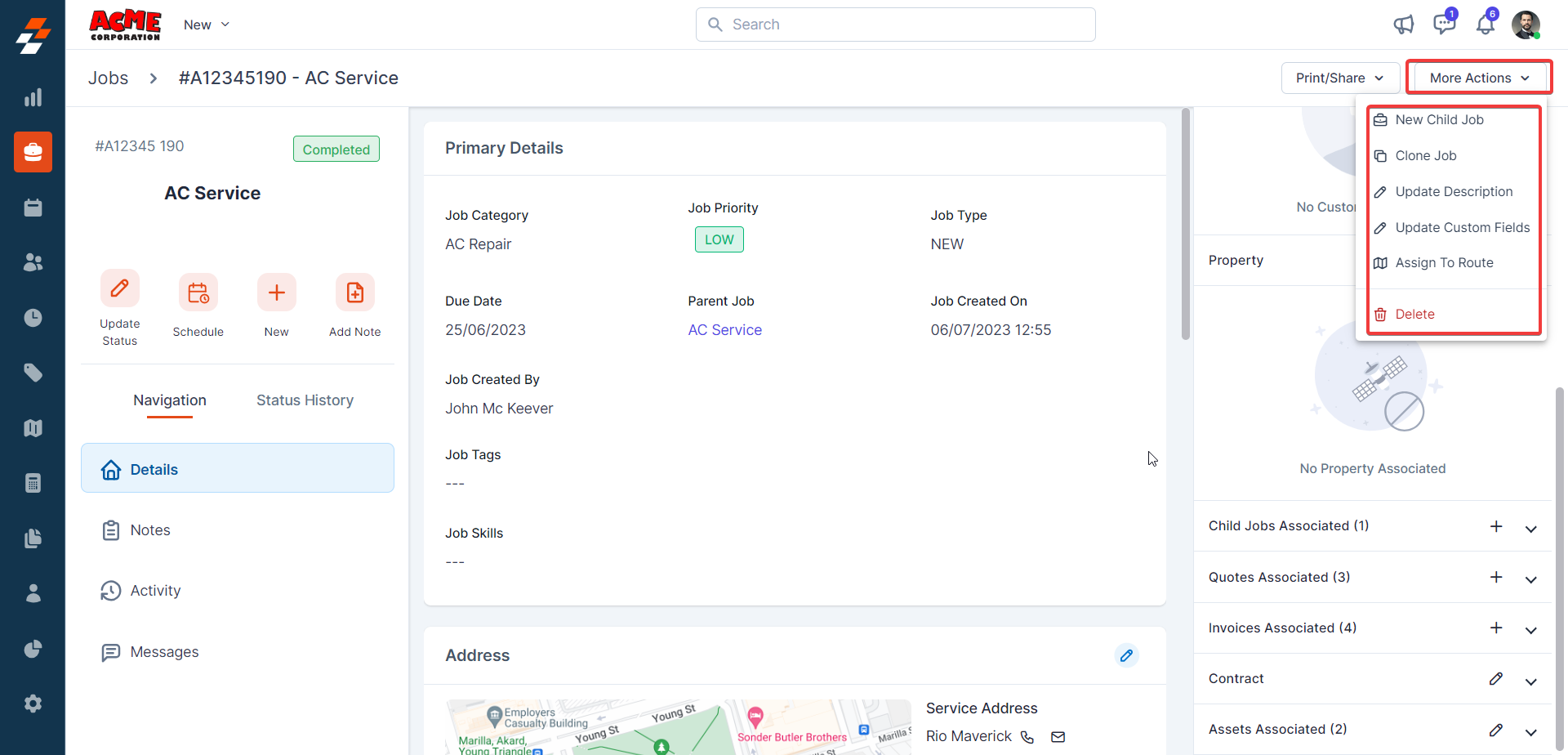Switch to the Status History tab
The image size is (1568, 755).
coord(305,400)
